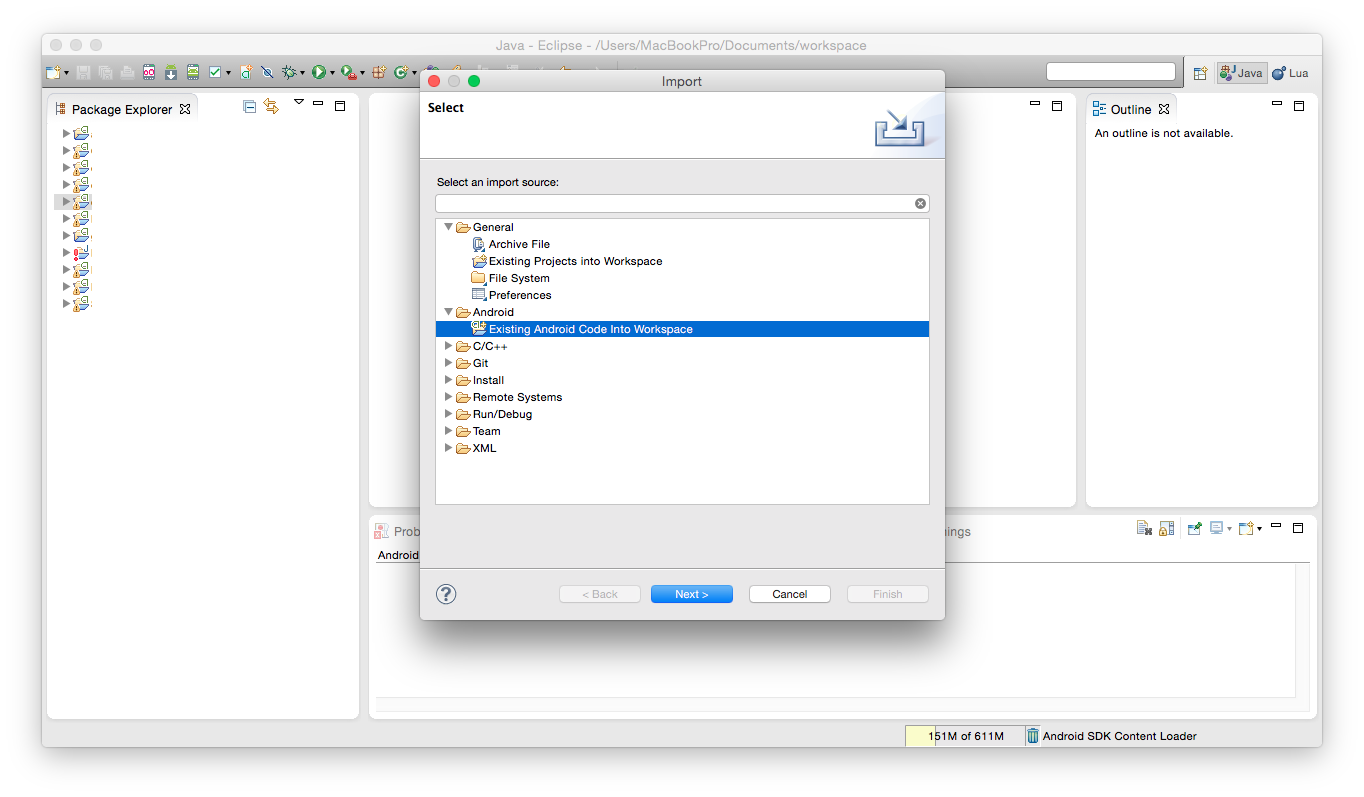Open the Android Virtual Device Manager icon

[193, 73]
